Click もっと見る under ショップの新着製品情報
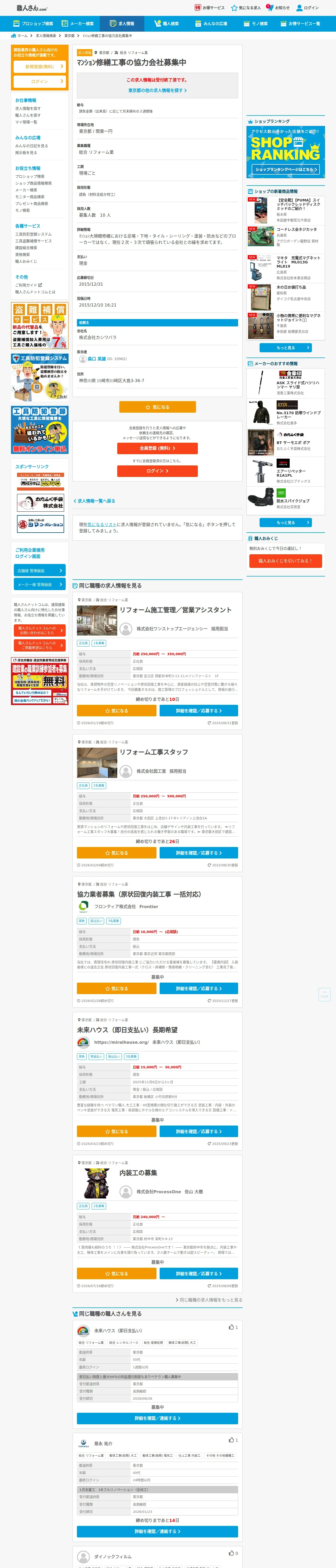Image resolution: width=336 pixels, height=1568 pixels. click(285, 348)
